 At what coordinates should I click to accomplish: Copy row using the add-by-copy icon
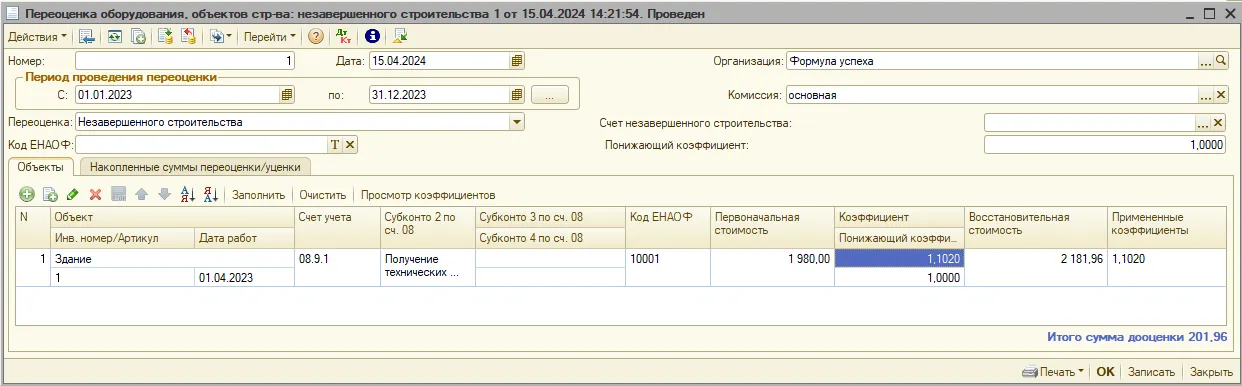coord(50,195)
